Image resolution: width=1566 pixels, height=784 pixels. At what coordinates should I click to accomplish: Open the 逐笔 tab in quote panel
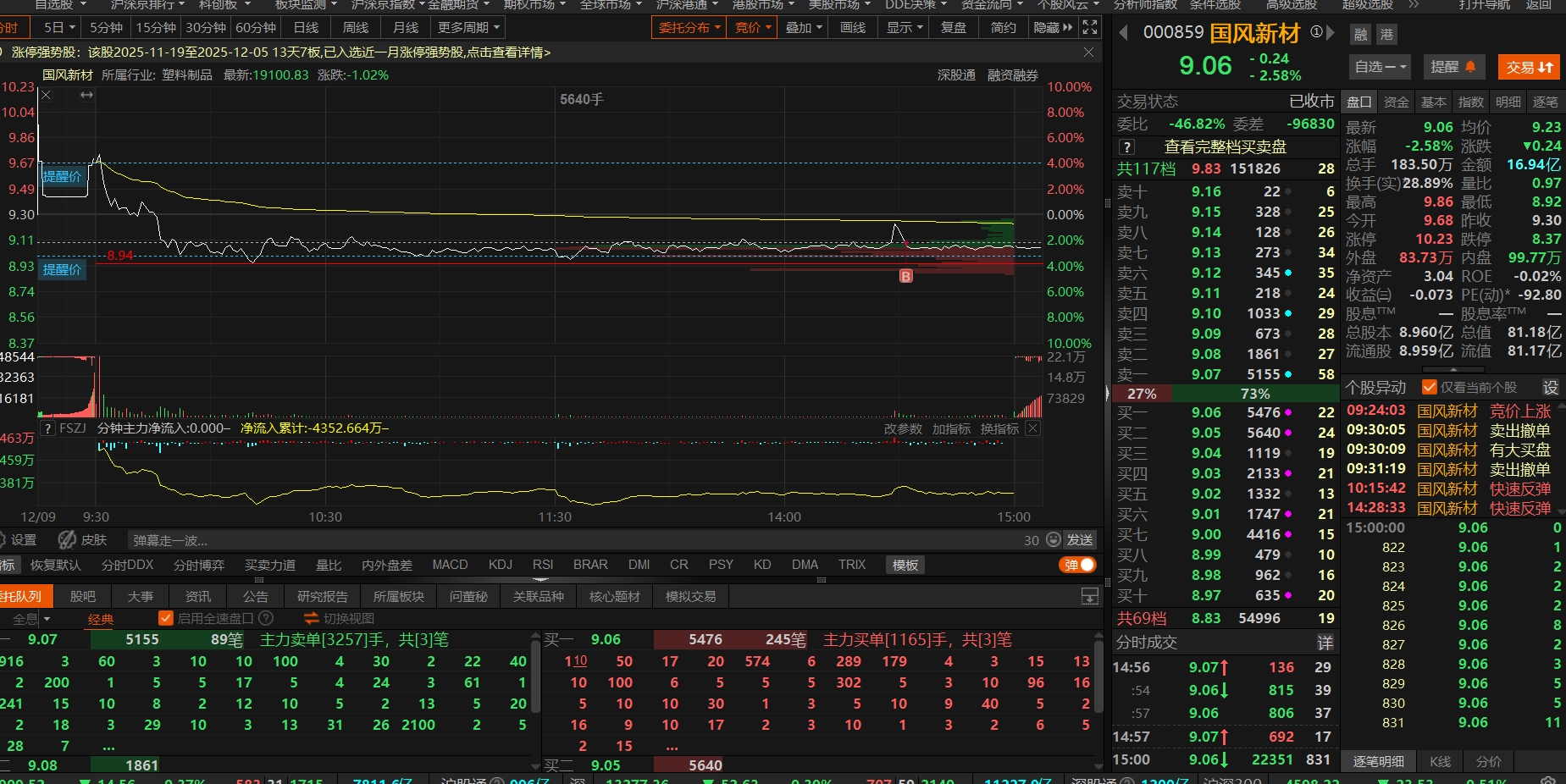tap(1545, 102)
